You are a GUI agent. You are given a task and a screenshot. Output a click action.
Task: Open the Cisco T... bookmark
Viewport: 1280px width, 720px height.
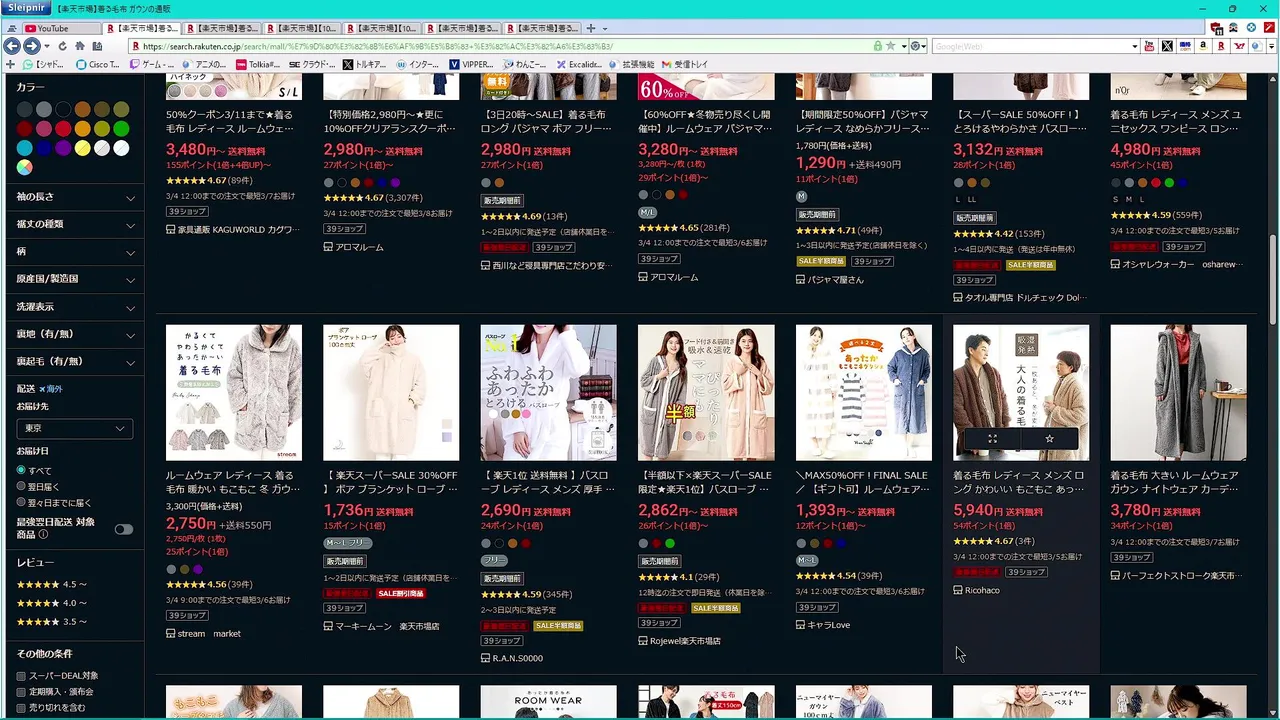(x=98, y=64)
